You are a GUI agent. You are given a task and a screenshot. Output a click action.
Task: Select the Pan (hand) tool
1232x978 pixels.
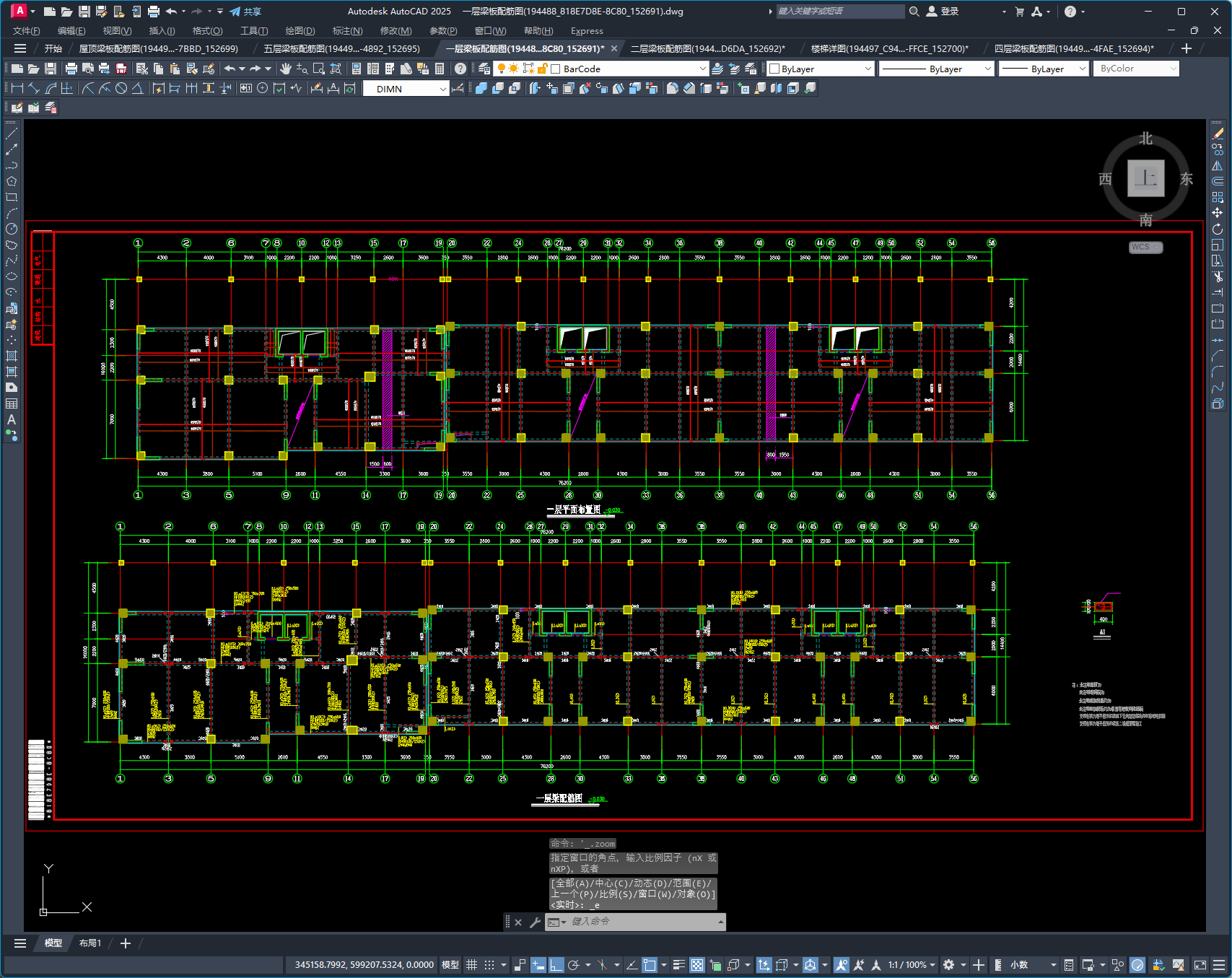285,69
